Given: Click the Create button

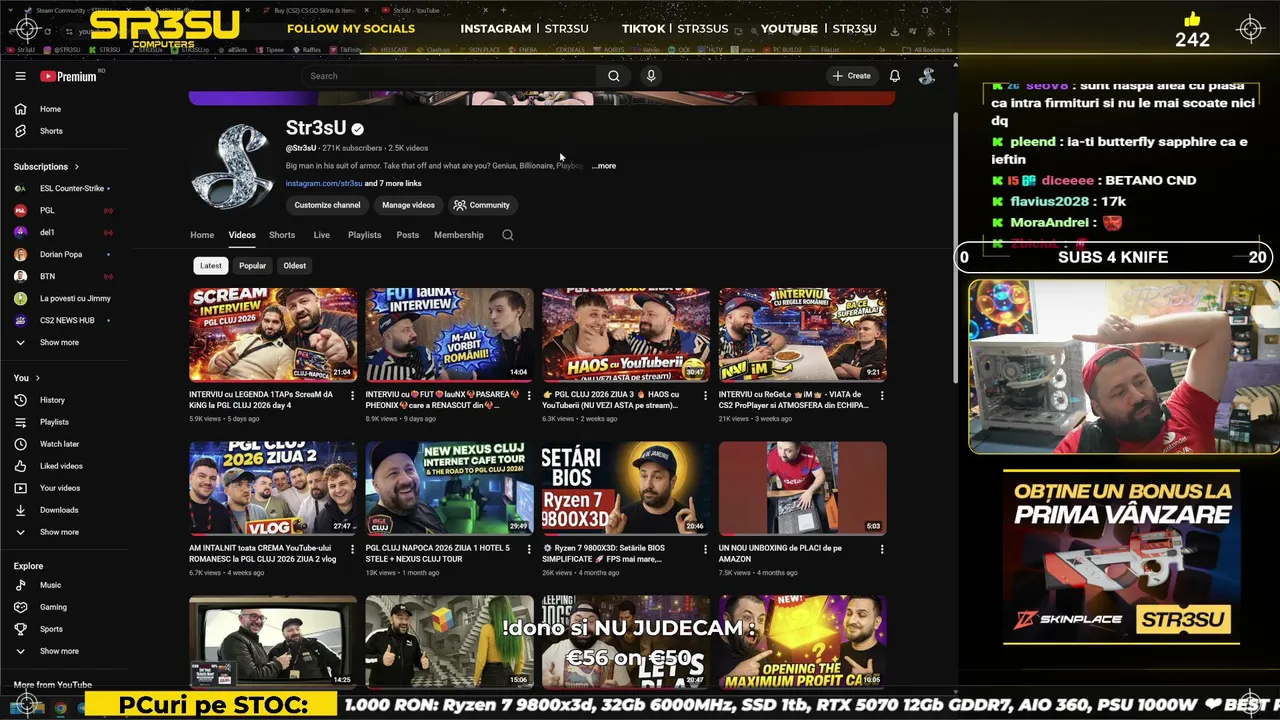Looking at the screenshot, I should 851,76.
